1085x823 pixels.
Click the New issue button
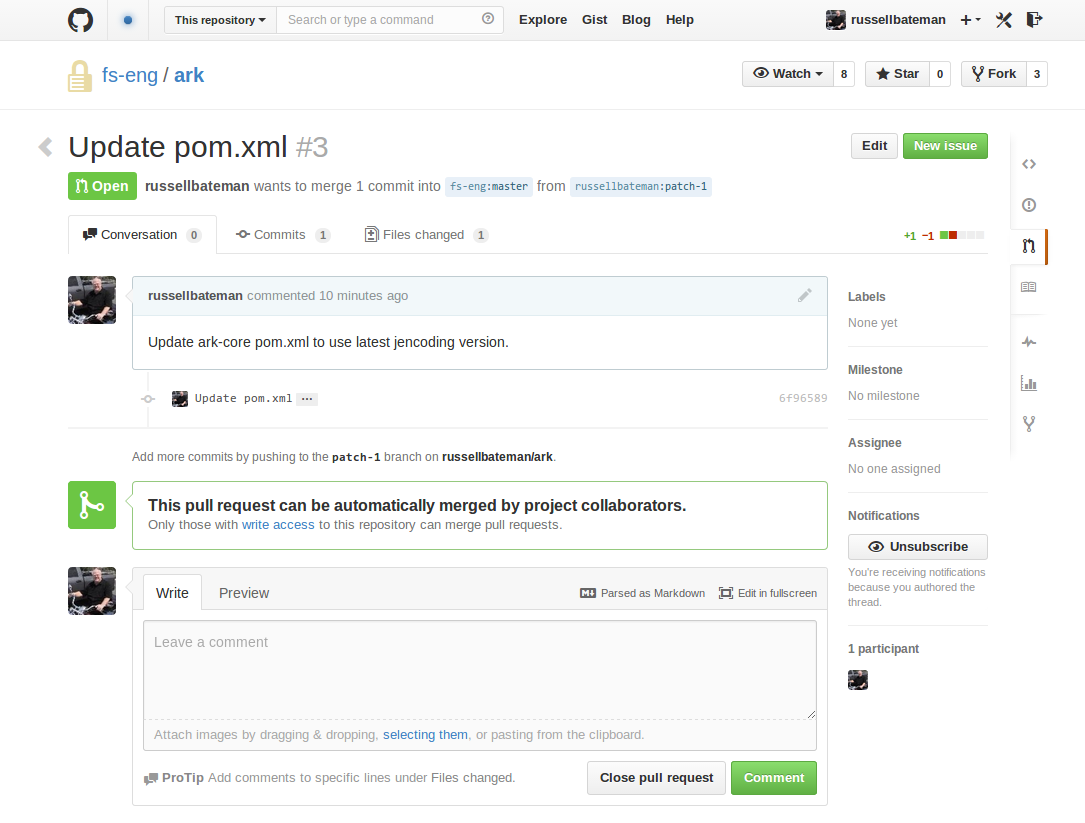pos(945,146)
